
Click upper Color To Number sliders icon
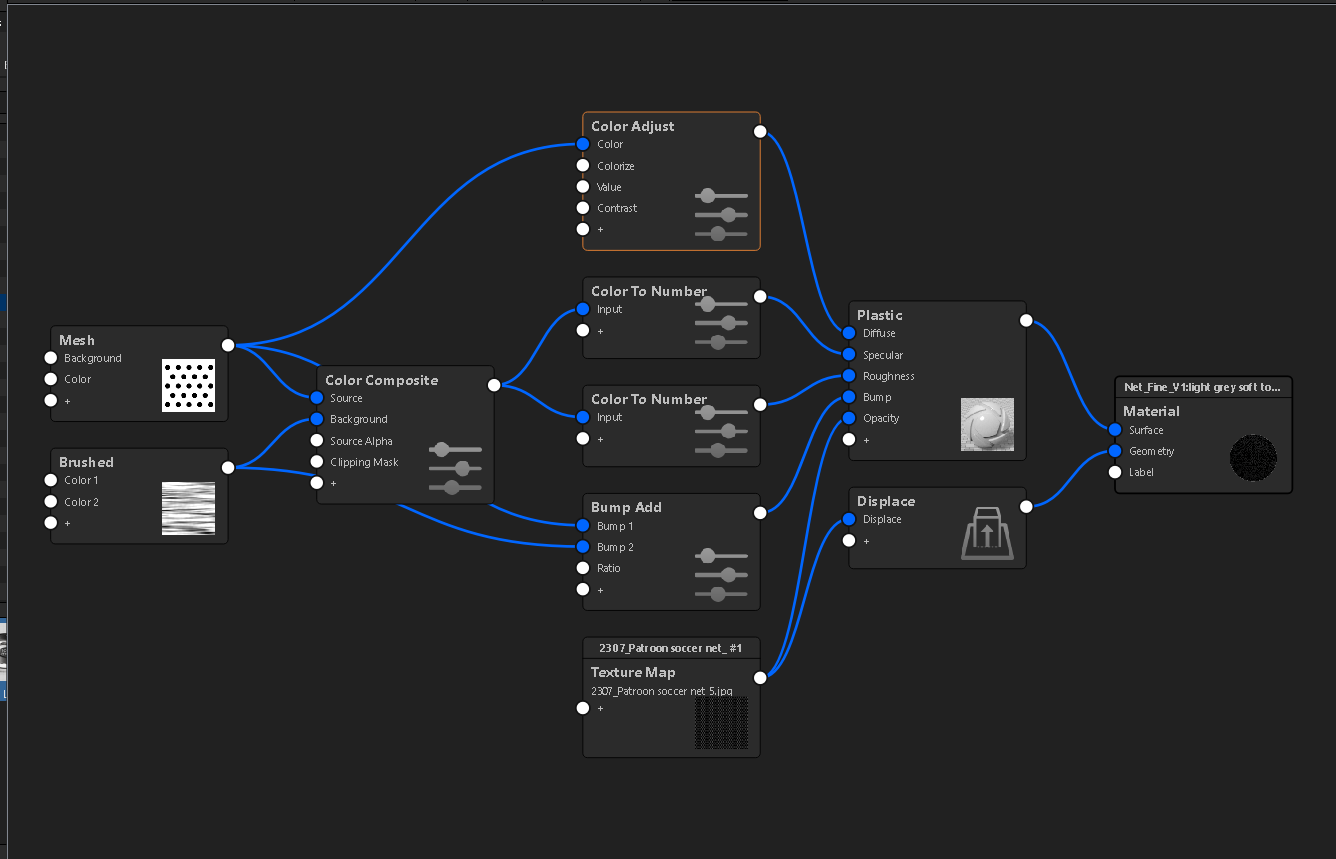(x=721, y=322)
